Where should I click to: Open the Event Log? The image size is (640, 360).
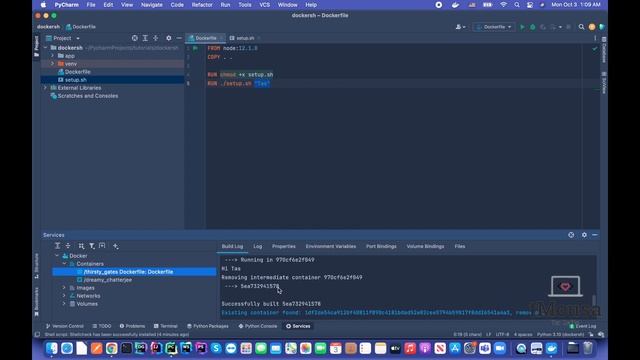point(583,326)
